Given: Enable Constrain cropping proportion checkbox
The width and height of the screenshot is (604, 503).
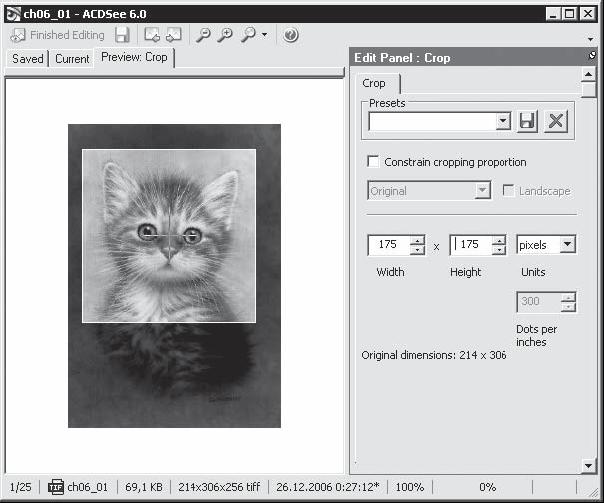Looking at the screenshot, I should click(373, 161).
